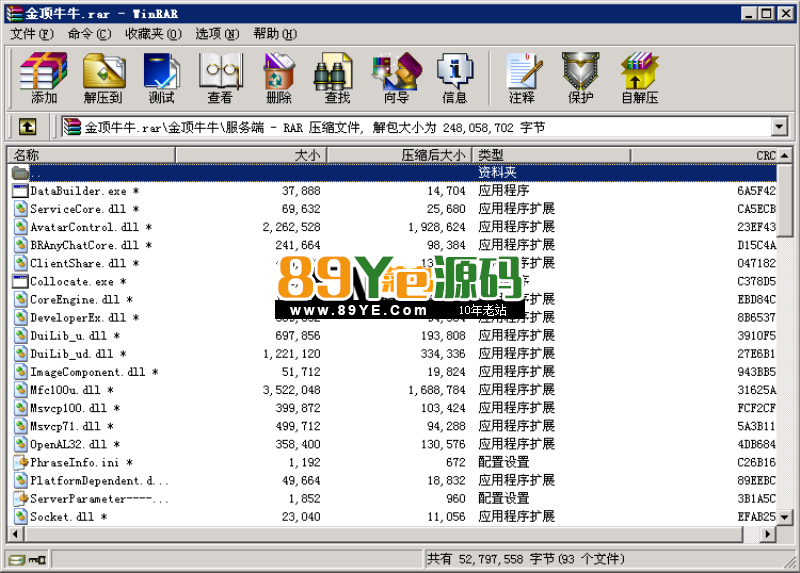Open the 收藏夹(O) menu
800x573 pixels.
(x=154, y=34)
